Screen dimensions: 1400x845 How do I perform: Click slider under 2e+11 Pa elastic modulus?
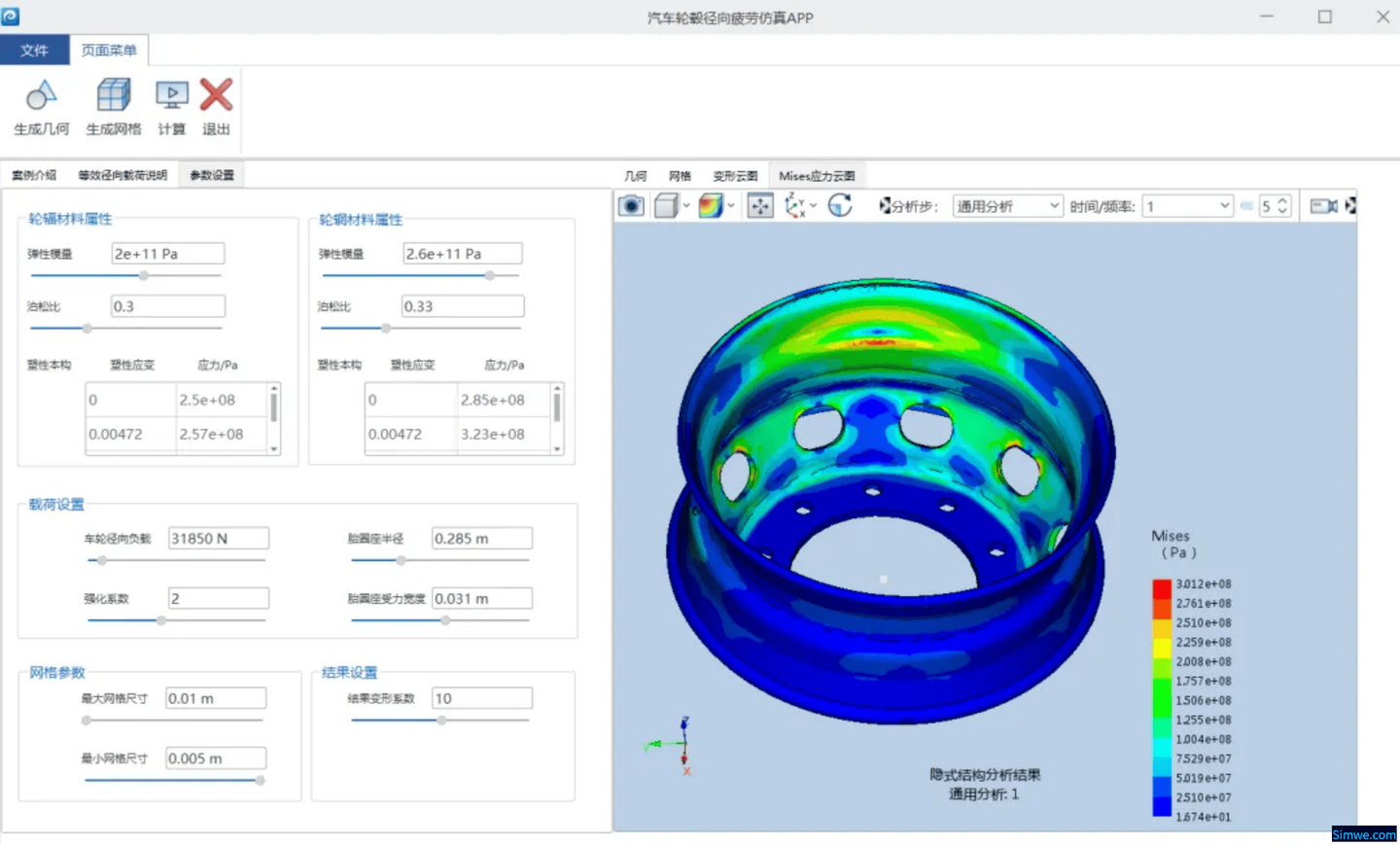126,276
